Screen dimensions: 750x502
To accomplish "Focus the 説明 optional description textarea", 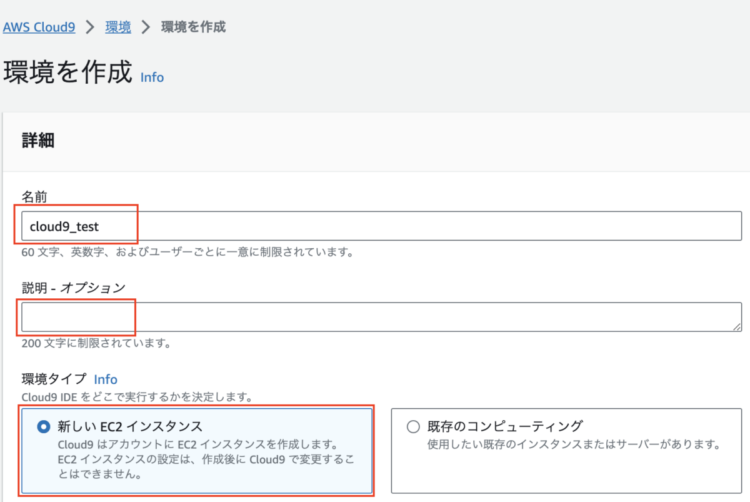I will [381, 316].
